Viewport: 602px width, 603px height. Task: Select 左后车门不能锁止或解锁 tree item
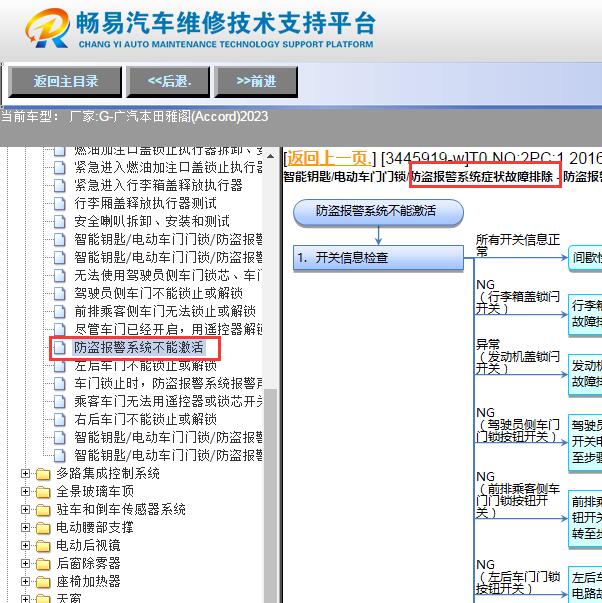pos(145,366)
